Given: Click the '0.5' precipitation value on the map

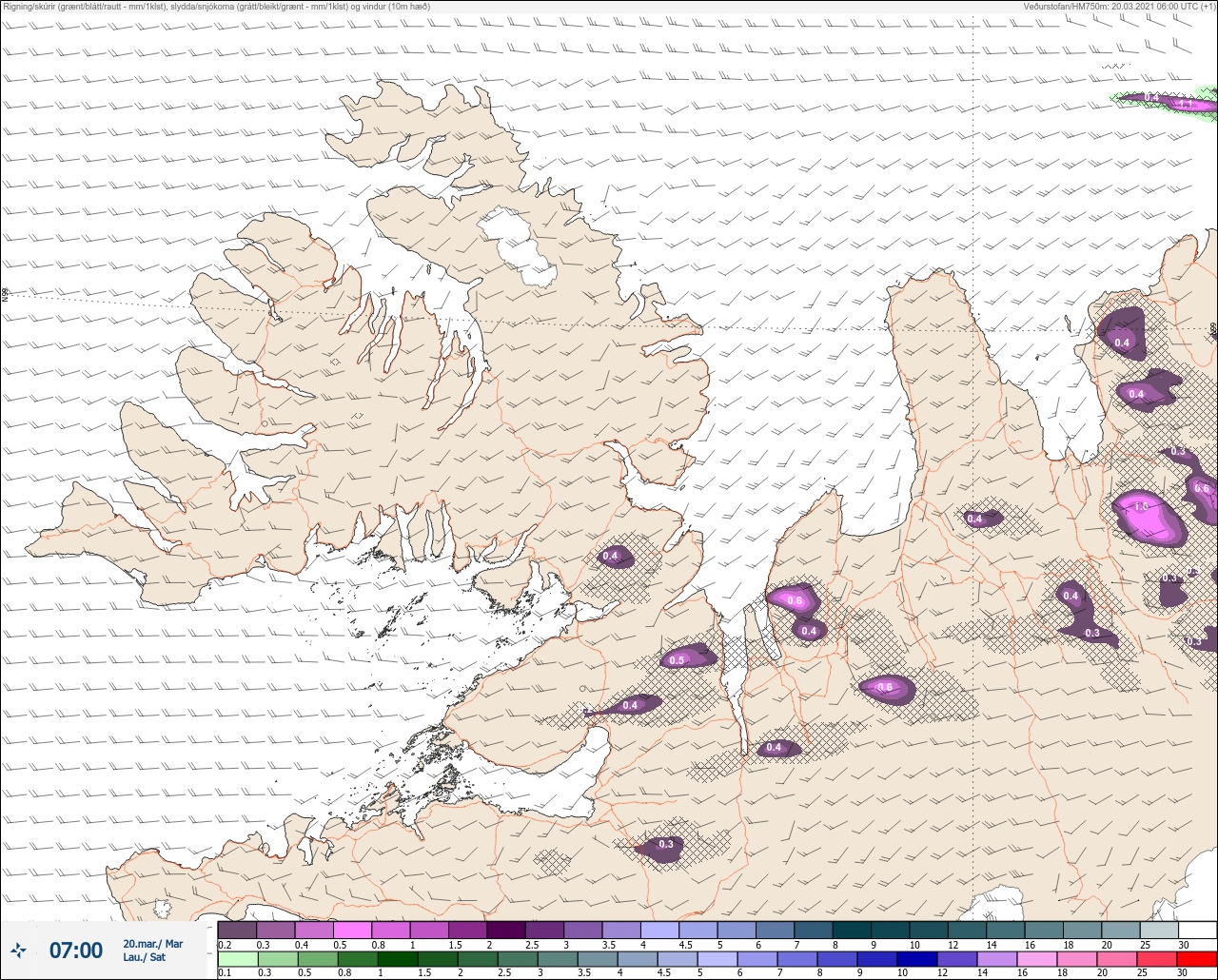Looking at the screenshot, I should [678, 660].
